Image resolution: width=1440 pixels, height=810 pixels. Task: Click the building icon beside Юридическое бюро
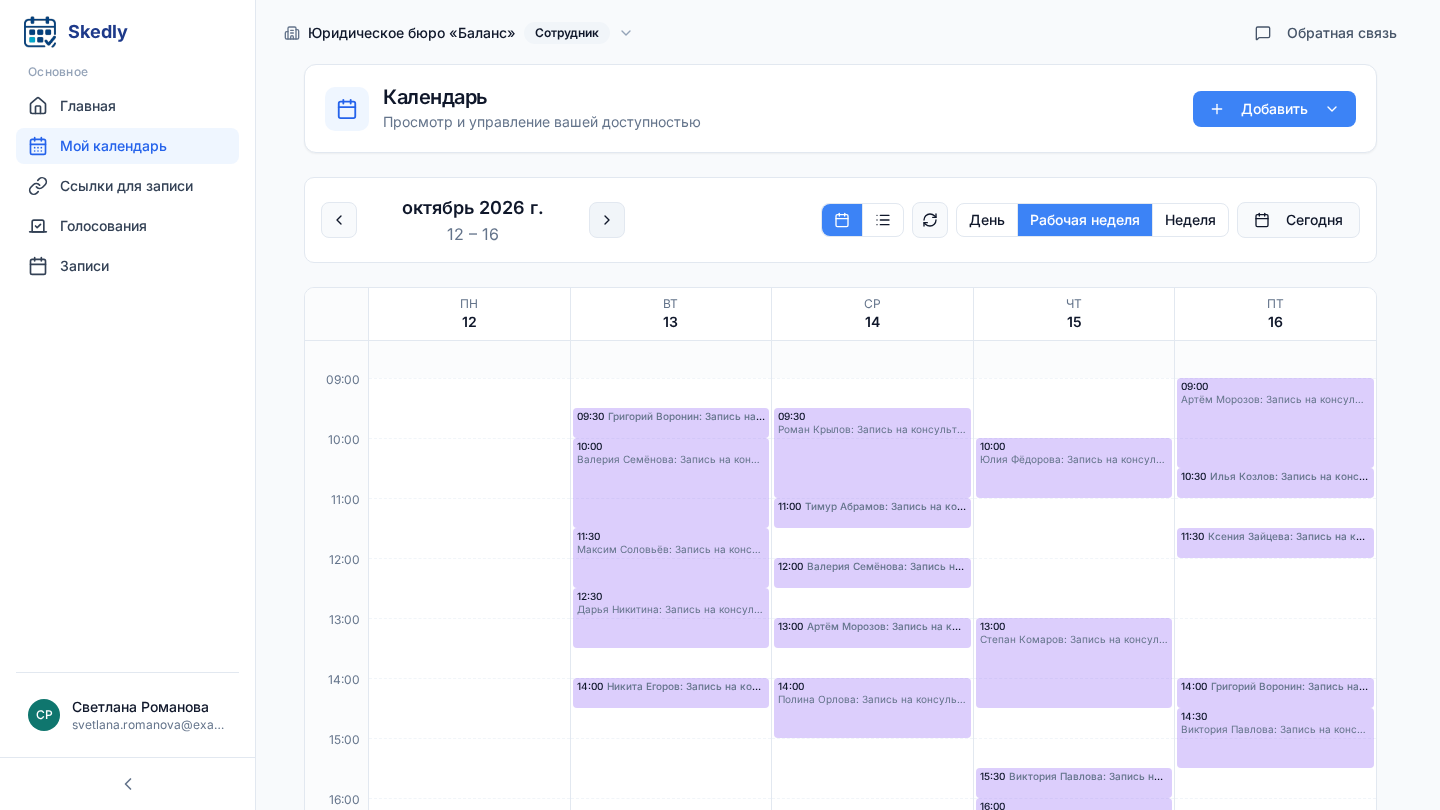click(x=292, y=33)
